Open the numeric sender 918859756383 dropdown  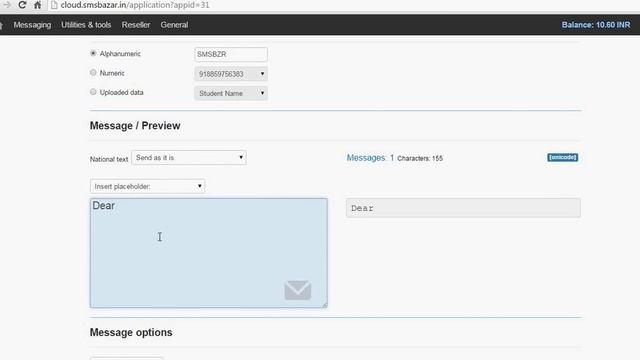pyautogui.click(x=231, y=74)
